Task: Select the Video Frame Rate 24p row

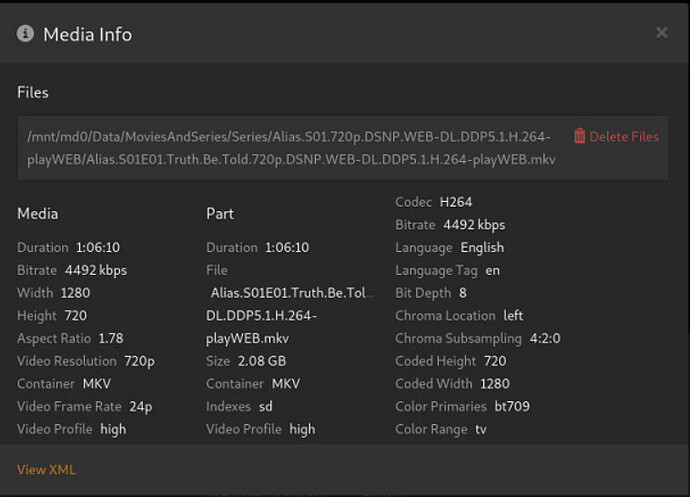Action: 83,406
